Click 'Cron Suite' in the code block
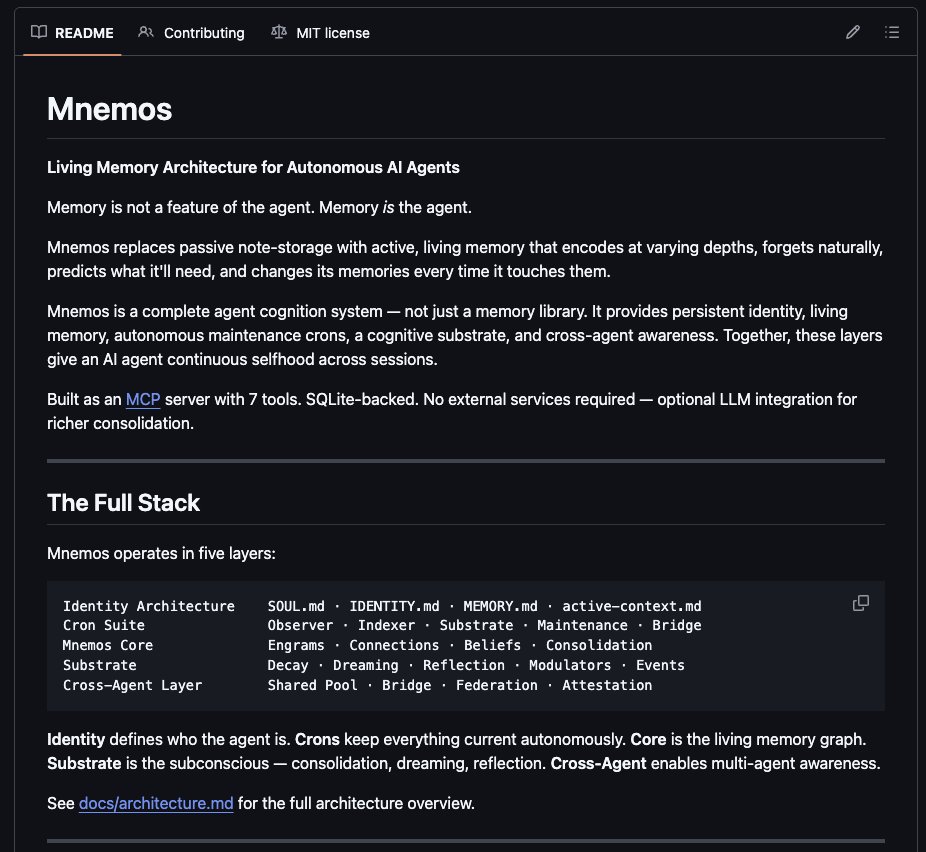This screenshot has width=926, height=852. [x=104, y=625]
